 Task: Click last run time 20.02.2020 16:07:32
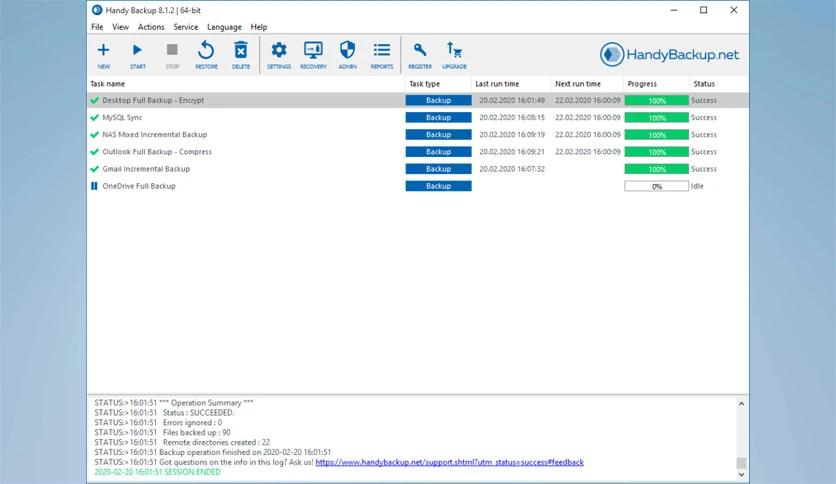512,169
